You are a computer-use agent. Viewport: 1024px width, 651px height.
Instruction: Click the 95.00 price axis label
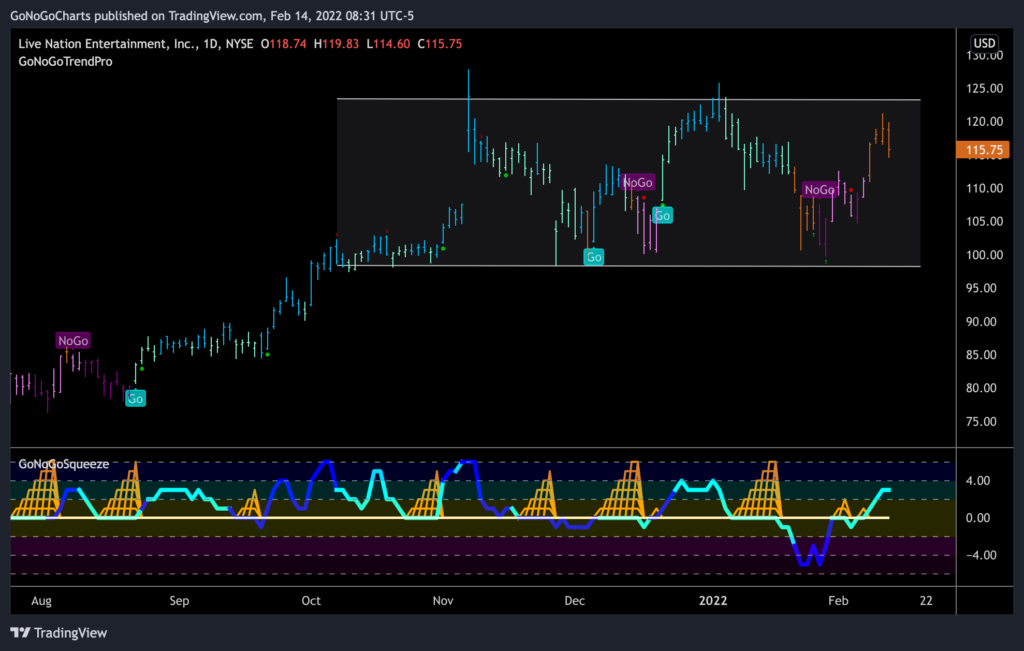click(x=982, y=288)
